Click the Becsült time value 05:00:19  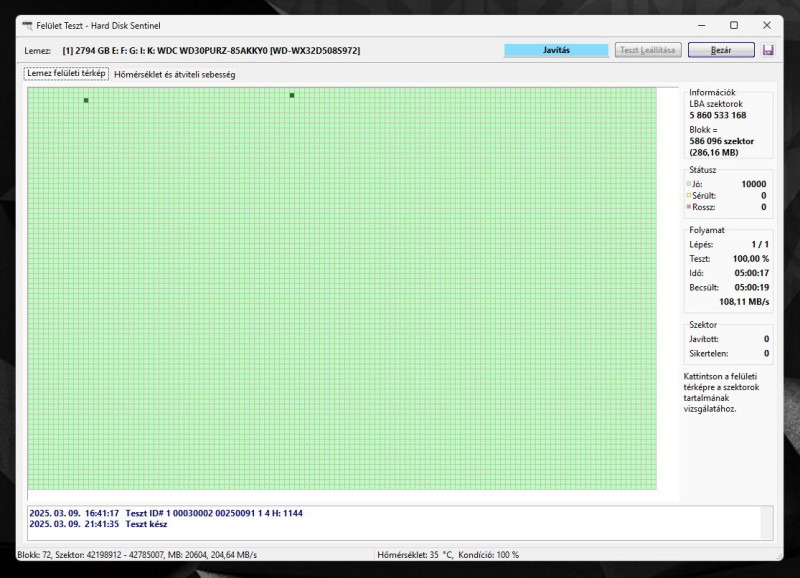(x=752, y=287)
